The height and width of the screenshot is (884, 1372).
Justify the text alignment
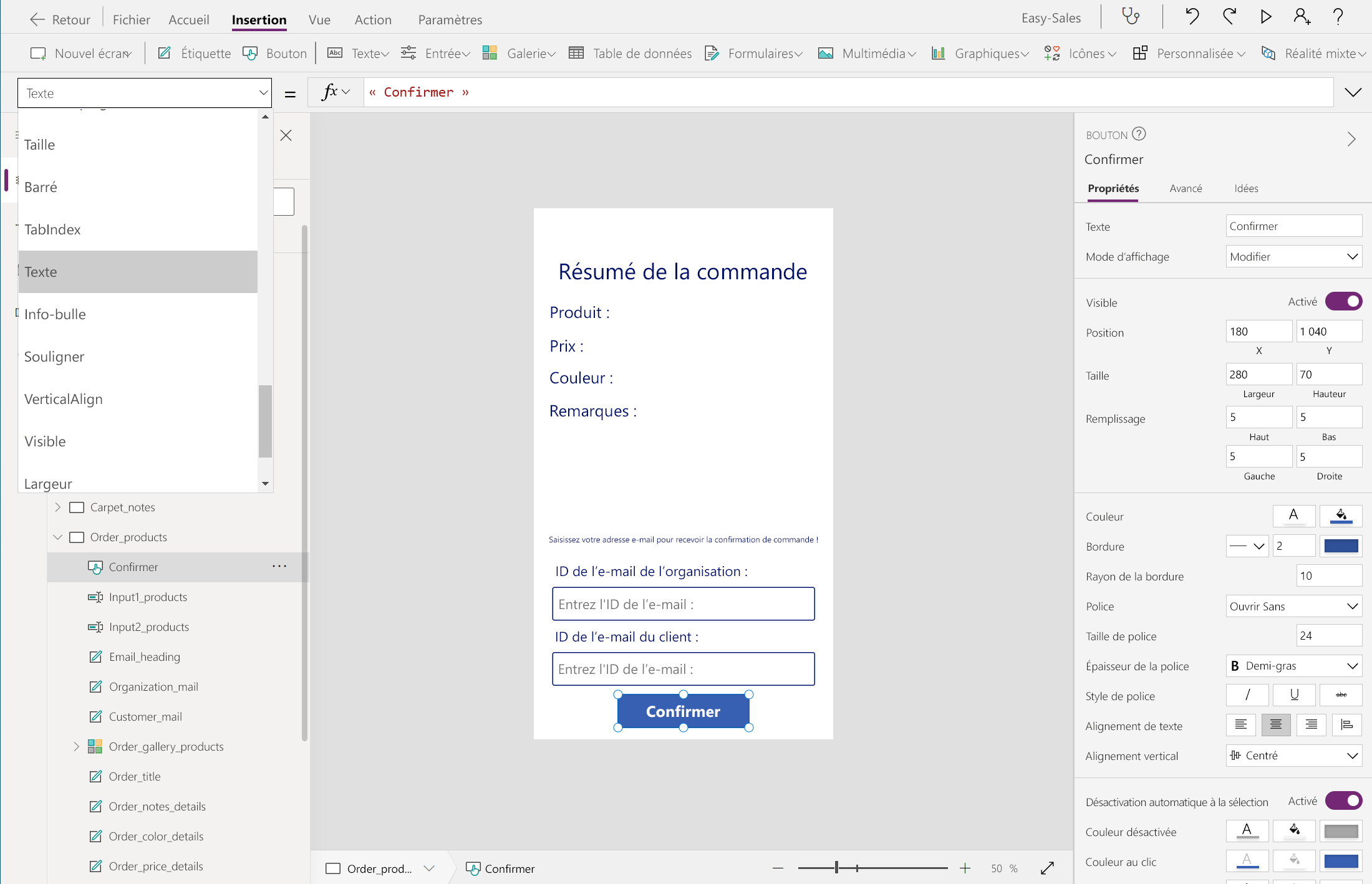point(1347,725)
